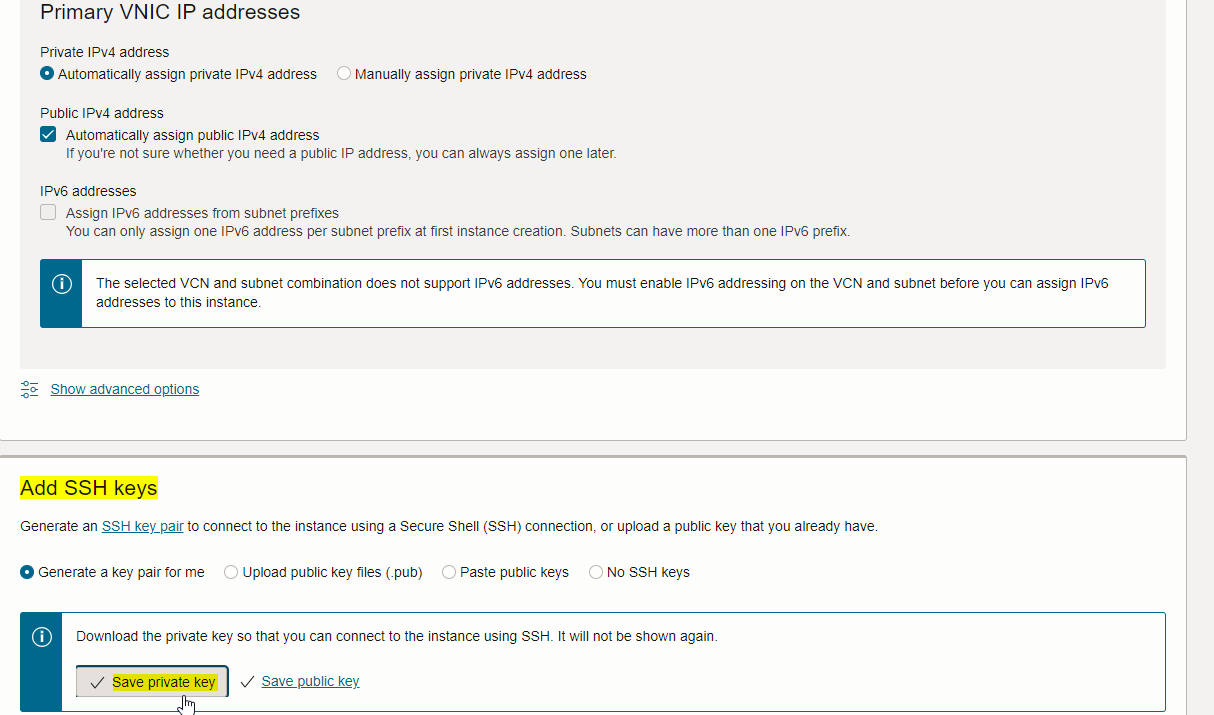Click the Primary VNIC IP addresses heading
This screenshot has width=1214, height=715.
coord(170,13)
